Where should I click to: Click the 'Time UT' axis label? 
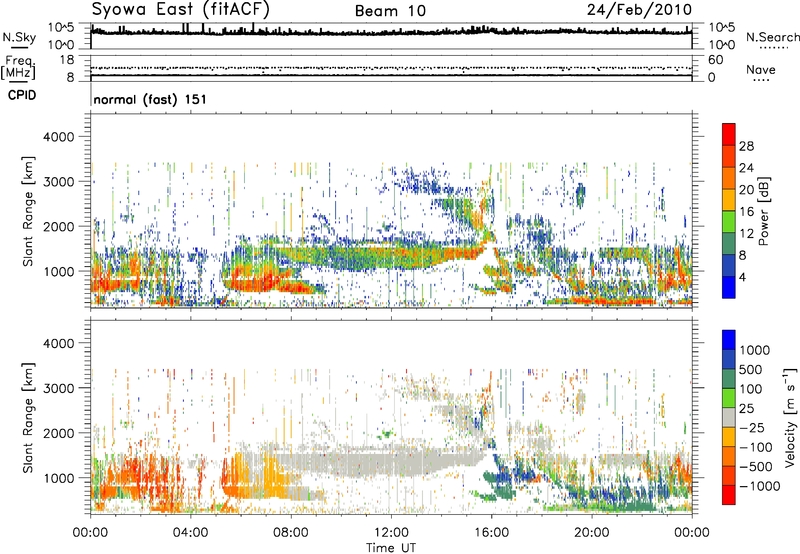tap(391, 548)
